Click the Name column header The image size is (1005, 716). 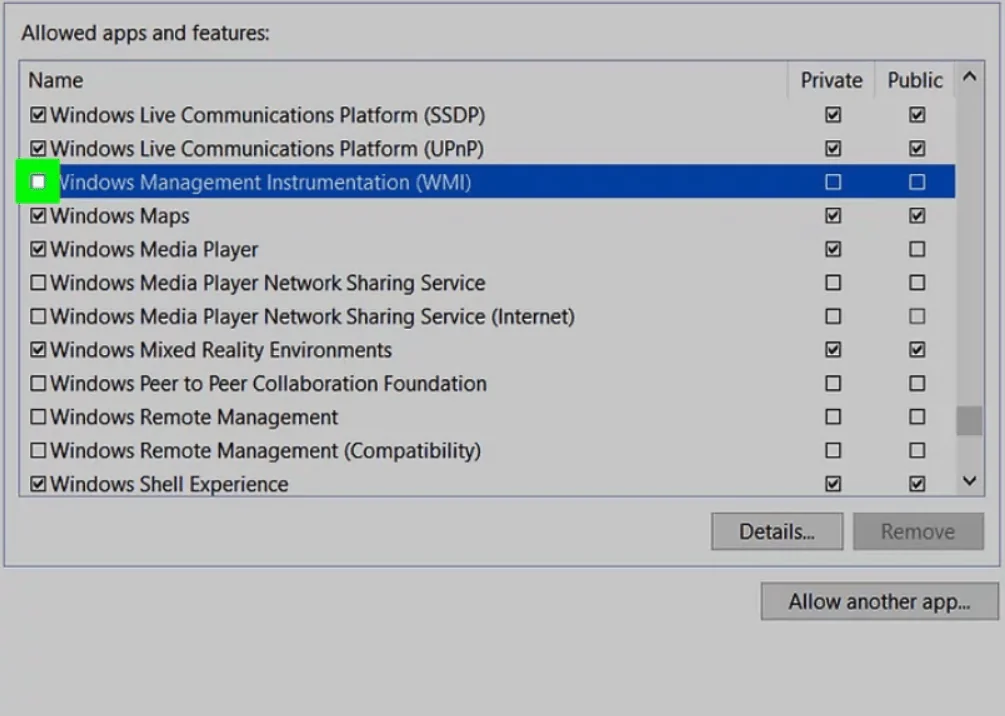click(x=56, y=80)
